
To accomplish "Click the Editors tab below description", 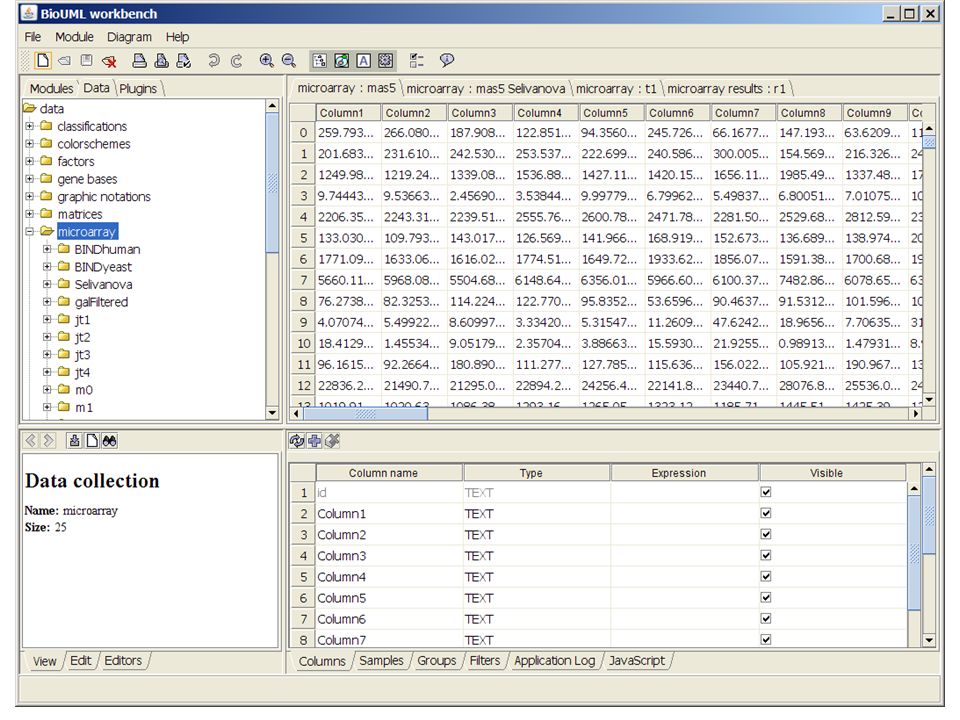I will coord(123,661).
